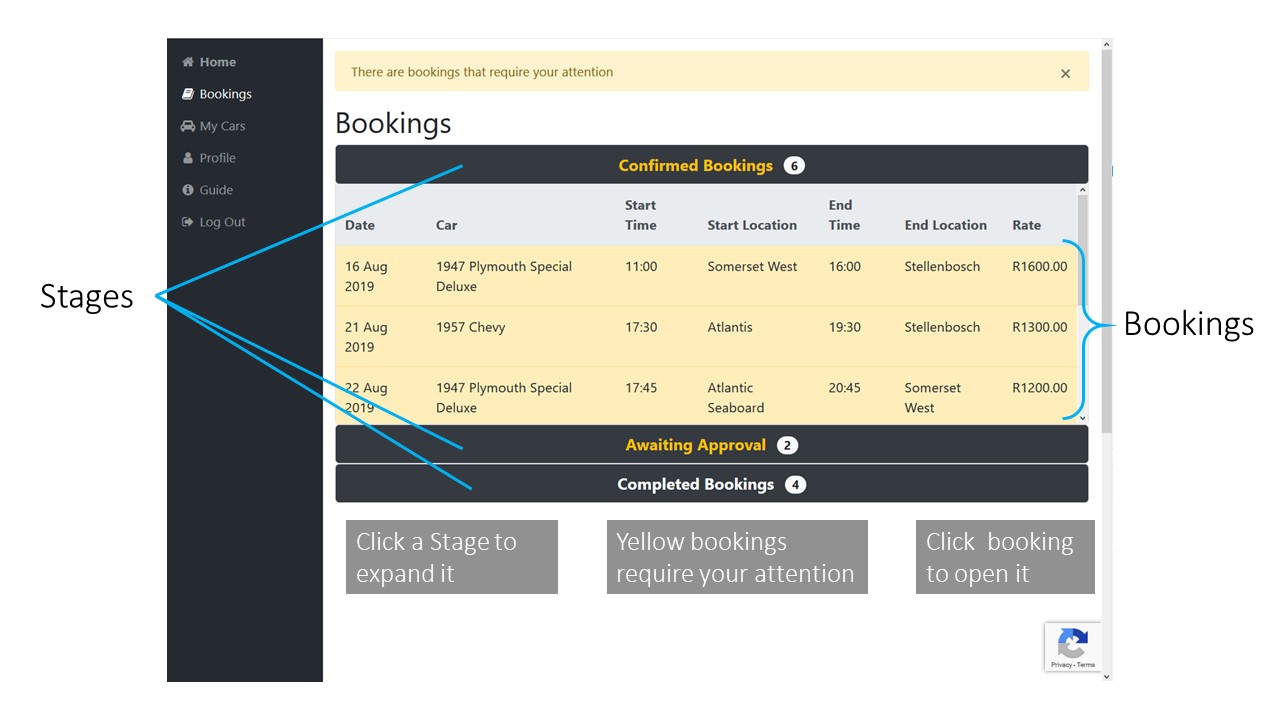Open the 16 Aug 2019 booking row
1280x720 pixels.
706,276
